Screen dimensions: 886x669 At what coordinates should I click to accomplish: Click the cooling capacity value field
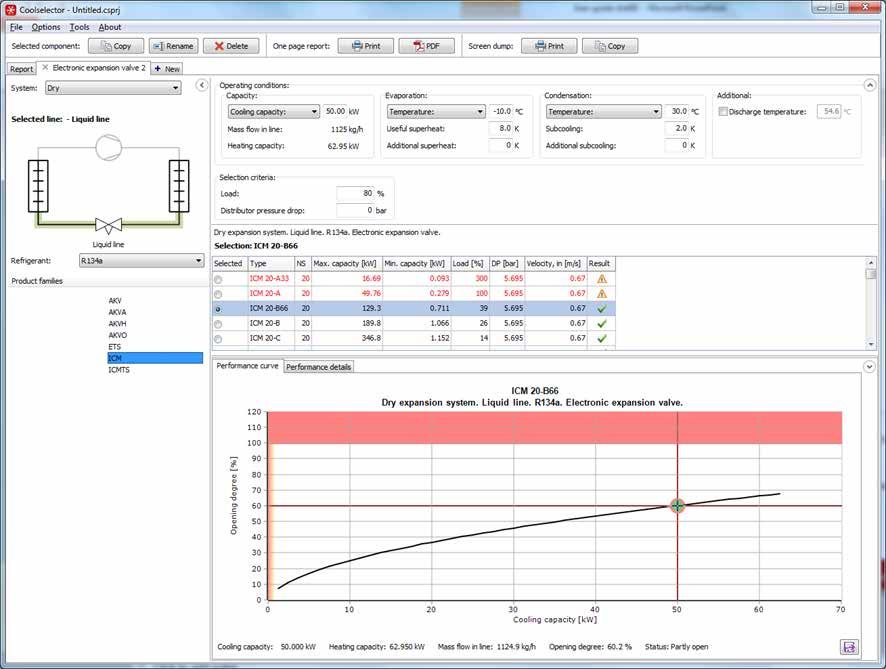(335, 111)
